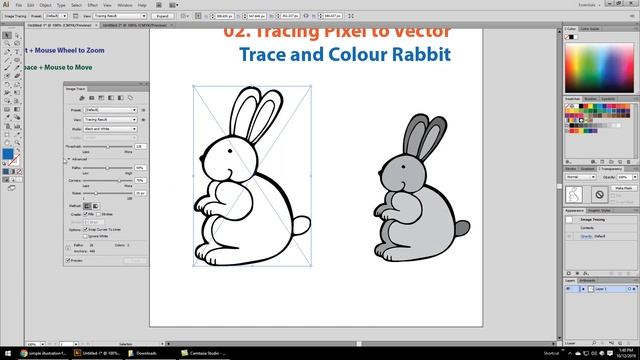Open Camtasia Studio from taskbar

[x=204, y=353]
